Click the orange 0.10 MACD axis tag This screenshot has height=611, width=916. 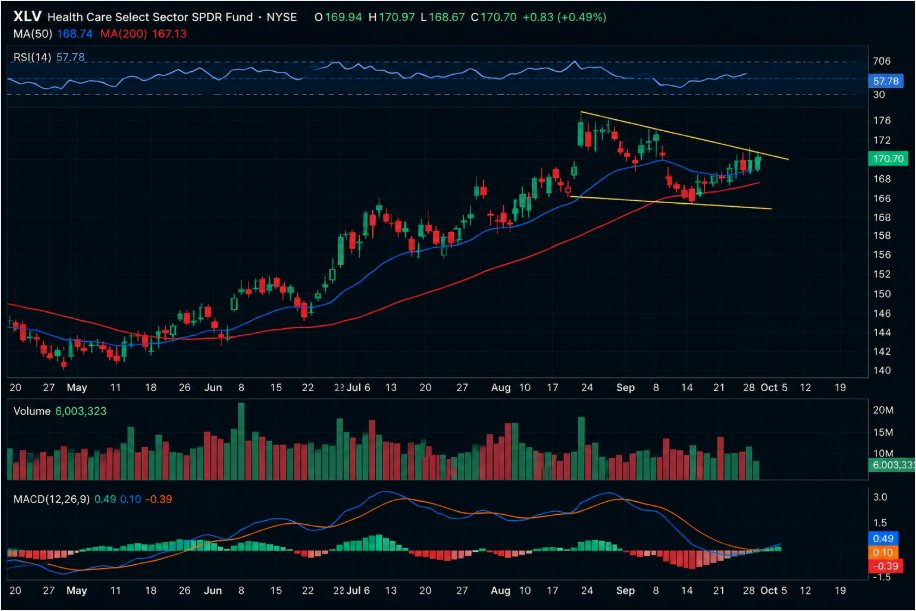(883, 552)
